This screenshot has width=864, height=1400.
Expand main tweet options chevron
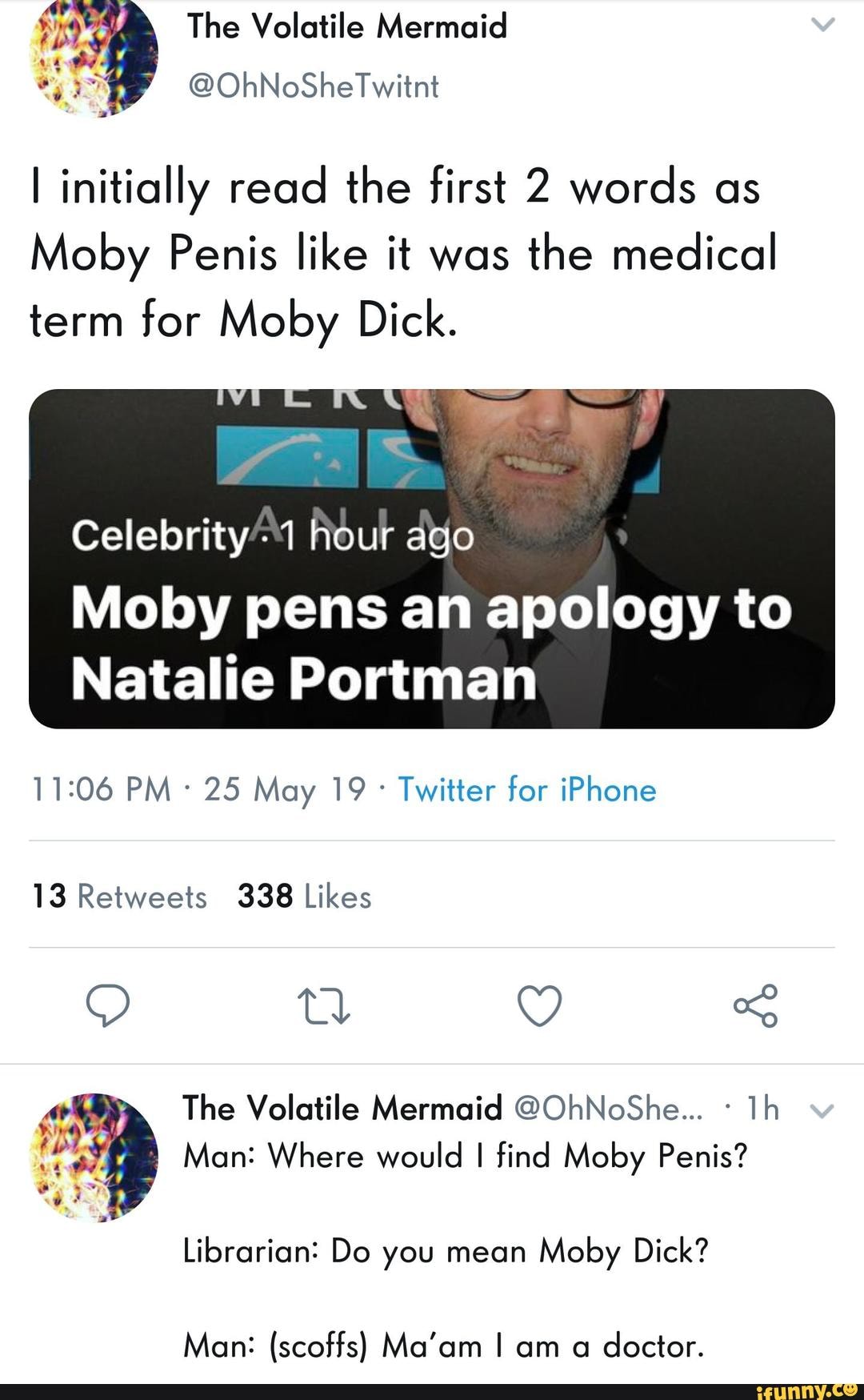click(x=822, y=25)
